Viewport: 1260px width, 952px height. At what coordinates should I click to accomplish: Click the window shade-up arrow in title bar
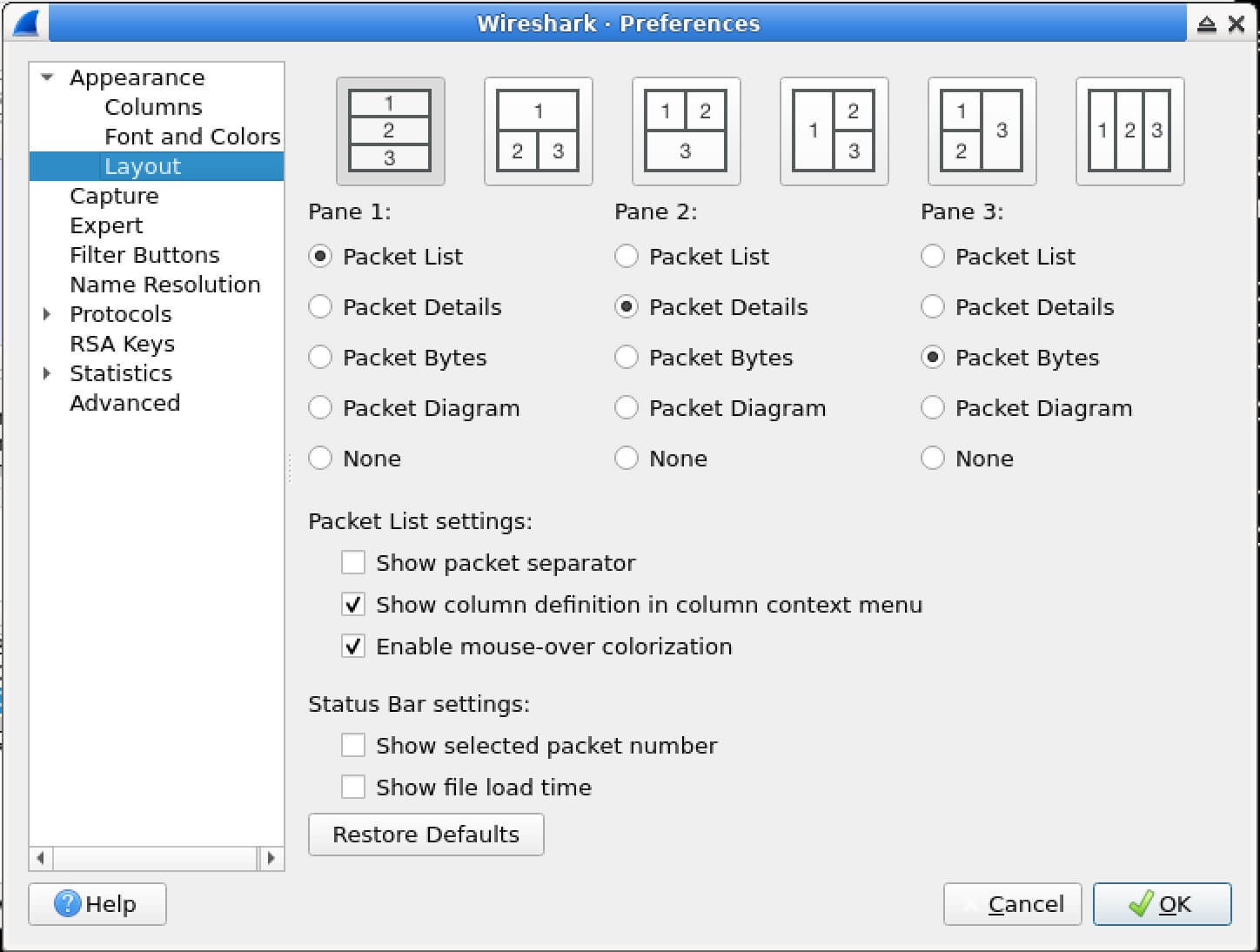click(x=1206, y=24)
